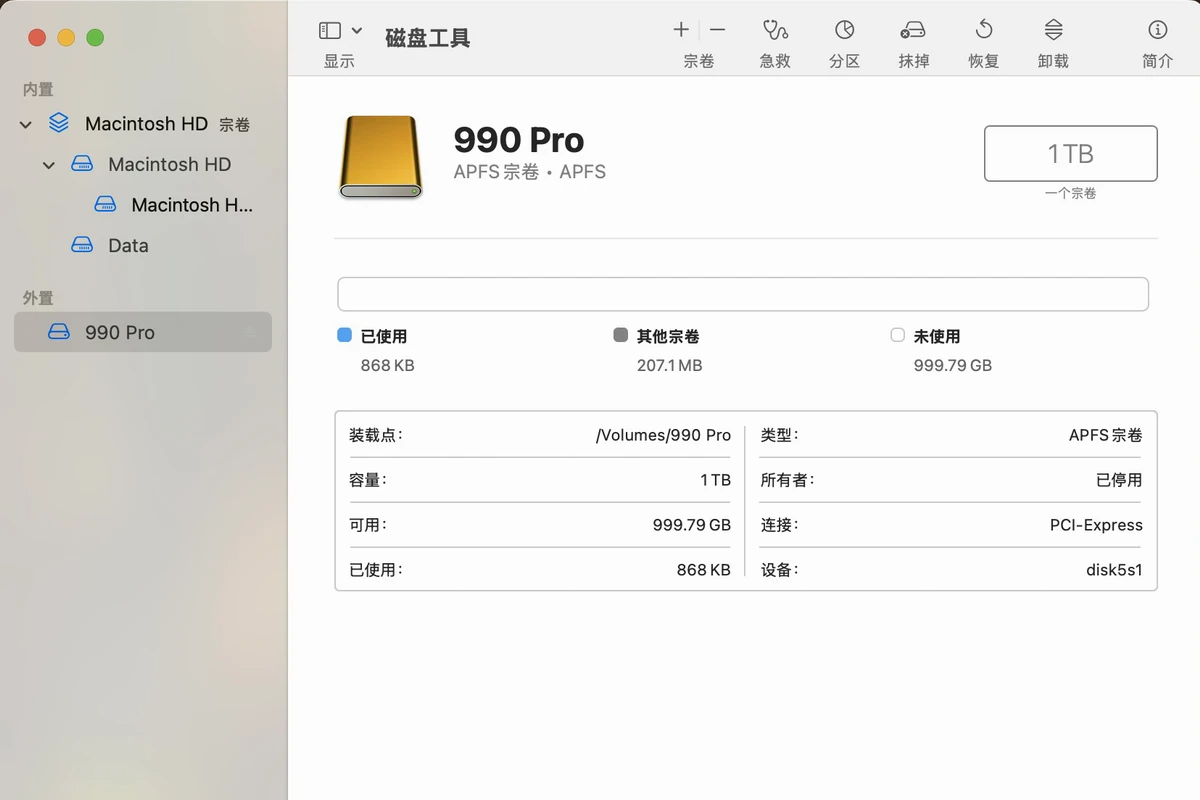The height and width of the screenshot is (800, 1200).
Task: Click the 1 TB capacity box
Action: [1071, 154]
